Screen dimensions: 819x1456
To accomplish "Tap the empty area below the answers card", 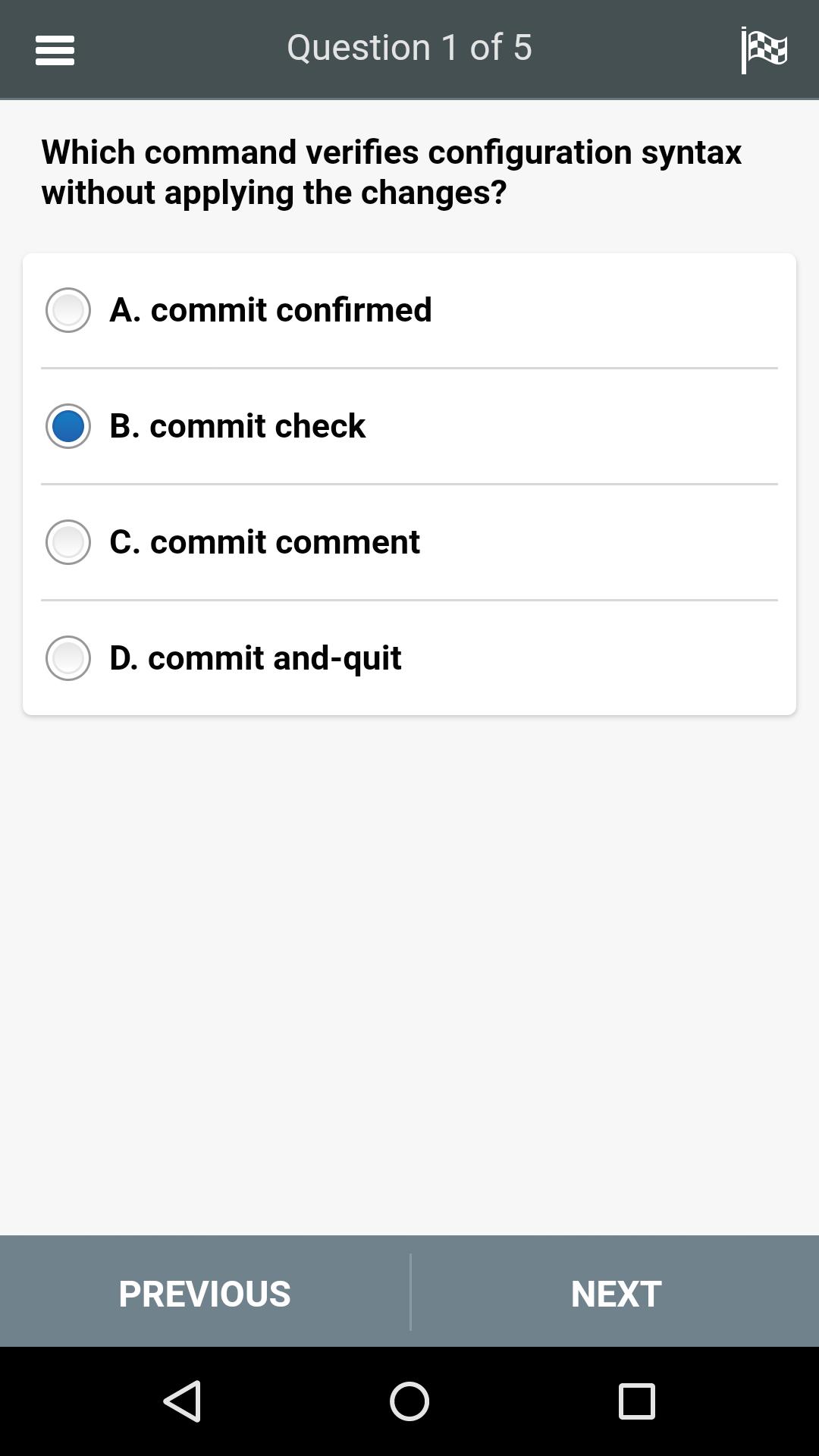I will (409, 974).
